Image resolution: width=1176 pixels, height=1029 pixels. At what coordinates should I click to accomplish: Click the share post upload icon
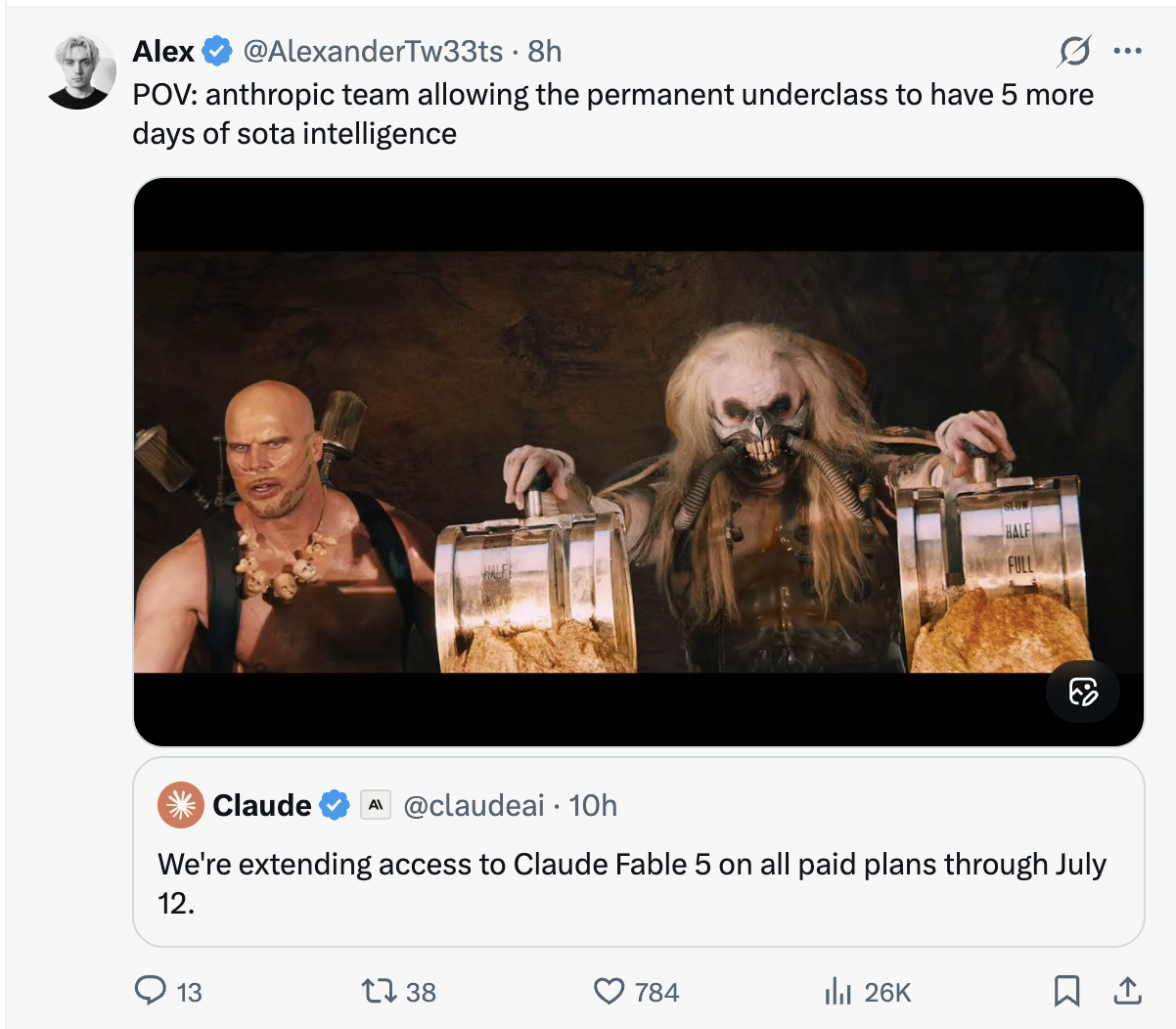1127,992
